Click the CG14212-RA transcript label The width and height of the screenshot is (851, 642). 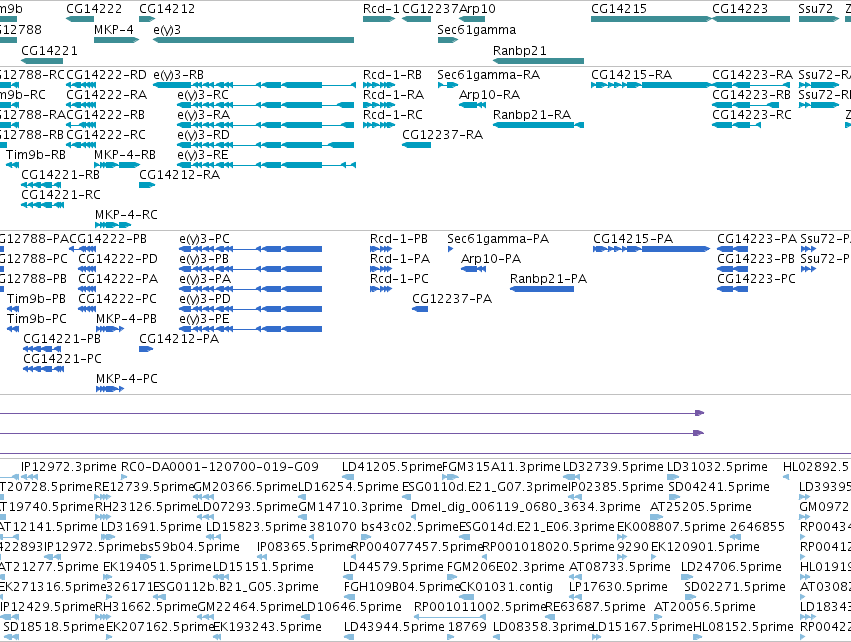180,175
